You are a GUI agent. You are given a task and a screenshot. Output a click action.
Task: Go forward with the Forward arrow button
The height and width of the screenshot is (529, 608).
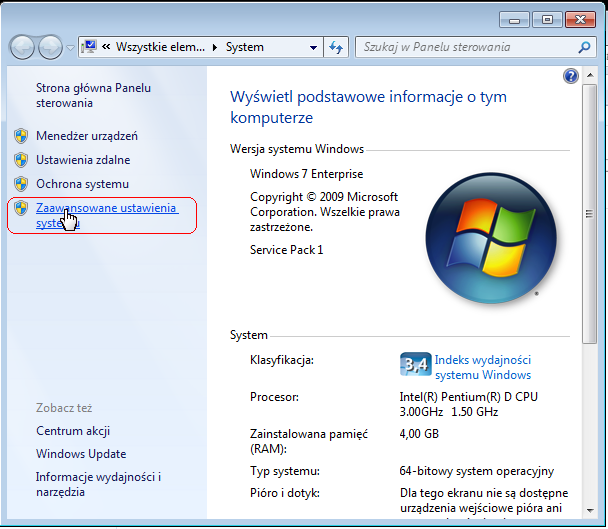(50, 47)
